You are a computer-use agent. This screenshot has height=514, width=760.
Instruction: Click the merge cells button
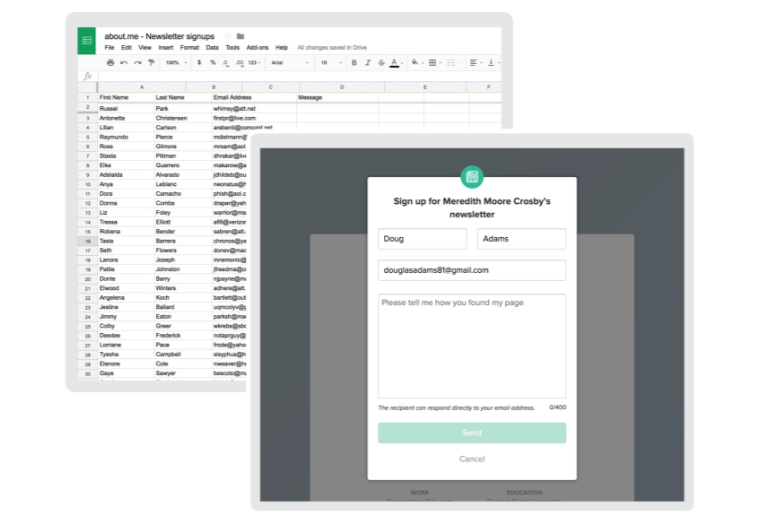pos(451,63)
